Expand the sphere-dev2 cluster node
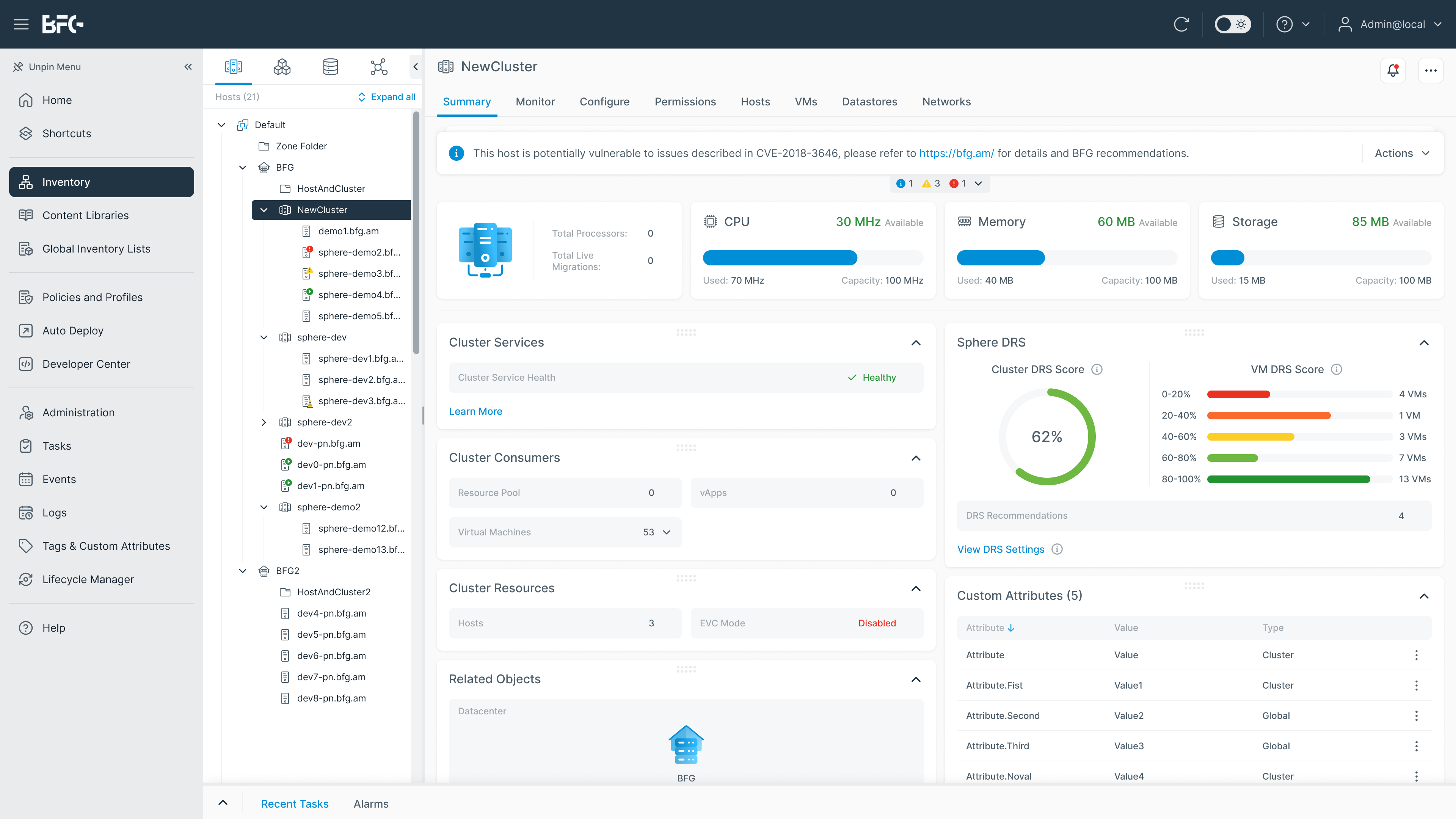This screenshot has height=819, width=1456. (264, 422)
